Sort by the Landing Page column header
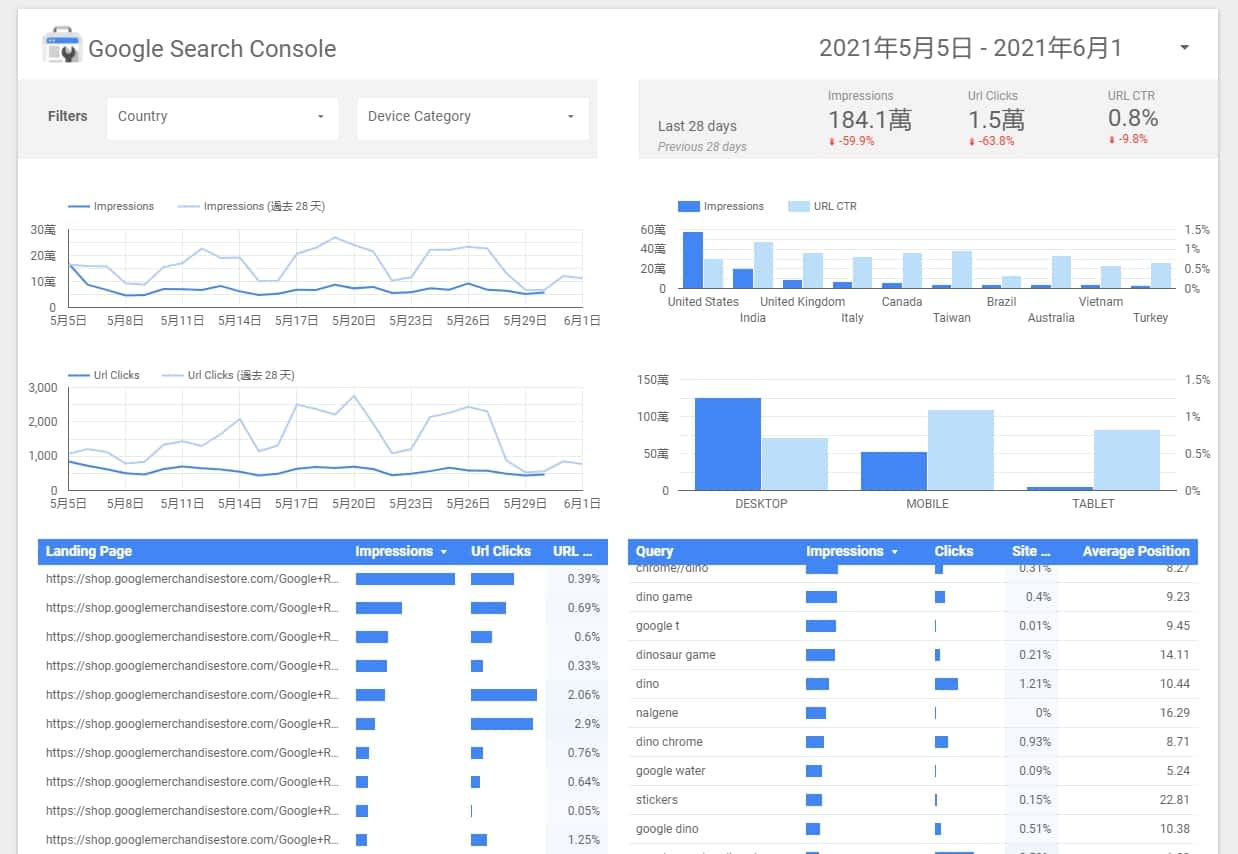 point(89,552)
